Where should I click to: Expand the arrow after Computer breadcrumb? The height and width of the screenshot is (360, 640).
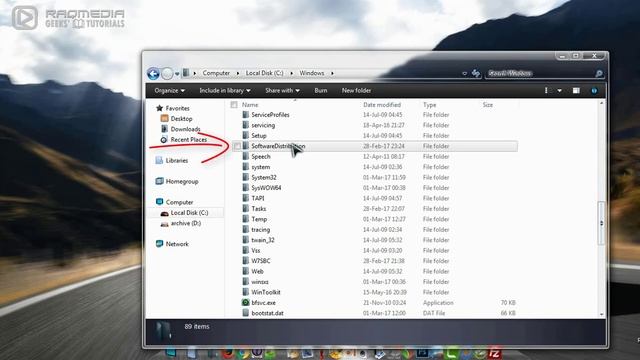click(x=238, y=73)
